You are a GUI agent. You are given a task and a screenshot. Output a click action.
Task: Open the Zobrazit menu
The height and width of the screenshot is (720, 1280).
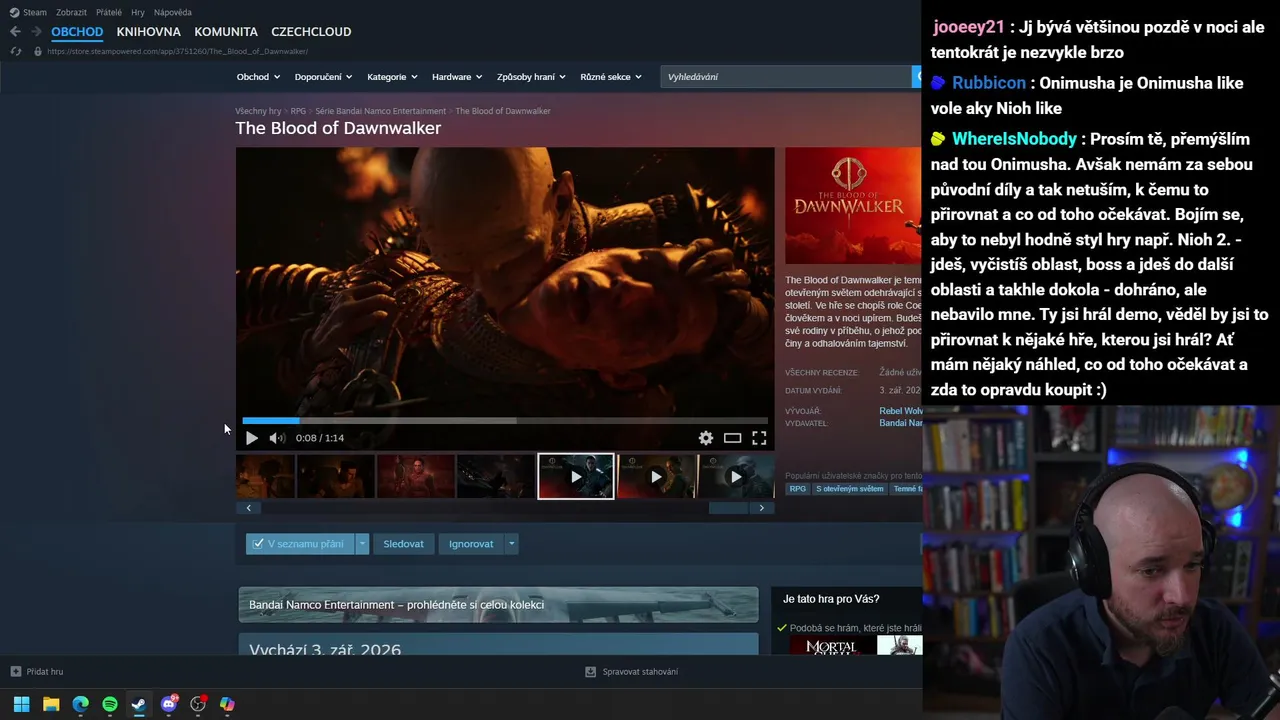[x=71, y=12]
